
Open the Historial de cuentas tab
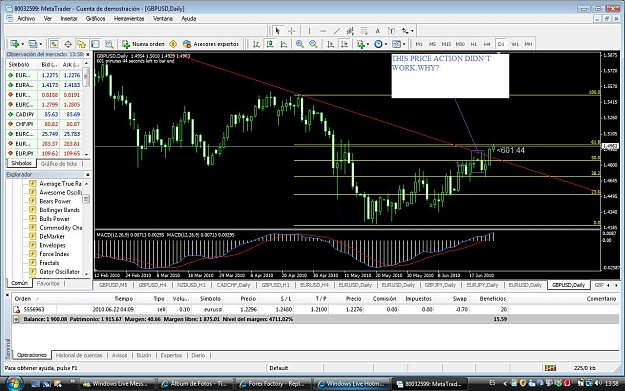[x=79, y=355]
